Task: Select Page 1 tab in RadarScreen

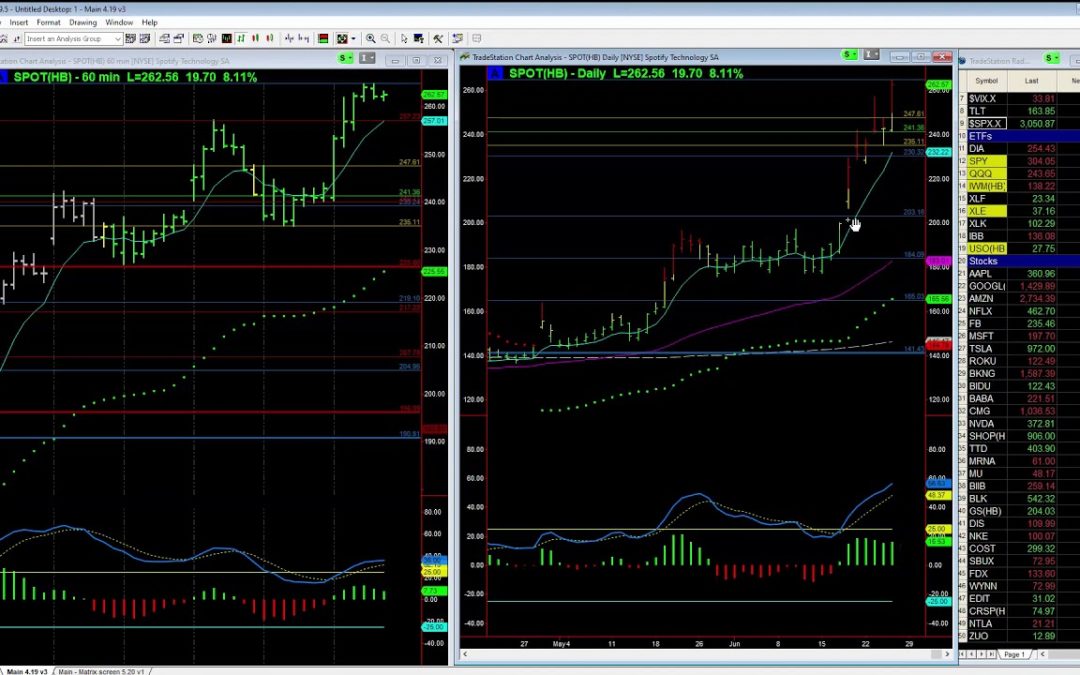Action: point(1015,654)
